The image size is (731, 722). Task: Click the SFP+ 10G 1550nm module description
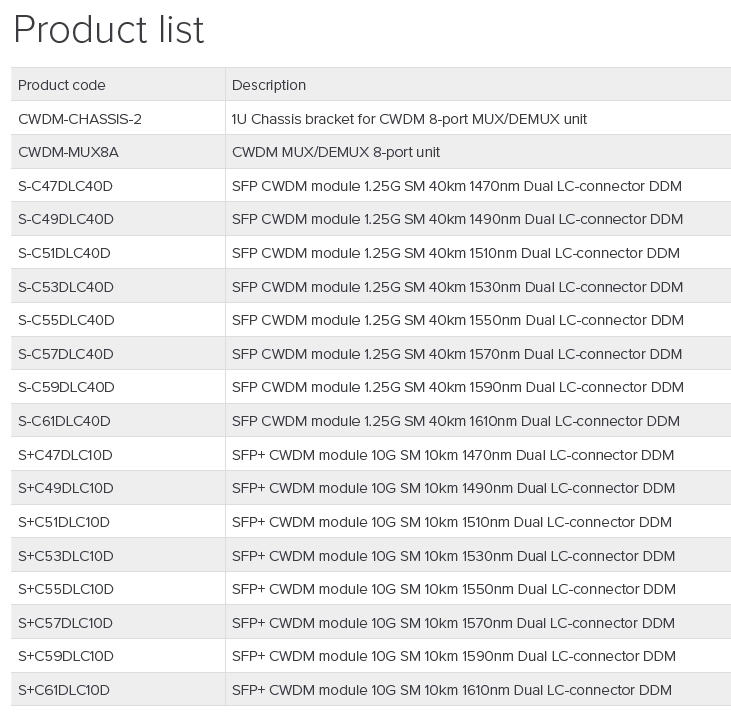click(x=453, y=589)
